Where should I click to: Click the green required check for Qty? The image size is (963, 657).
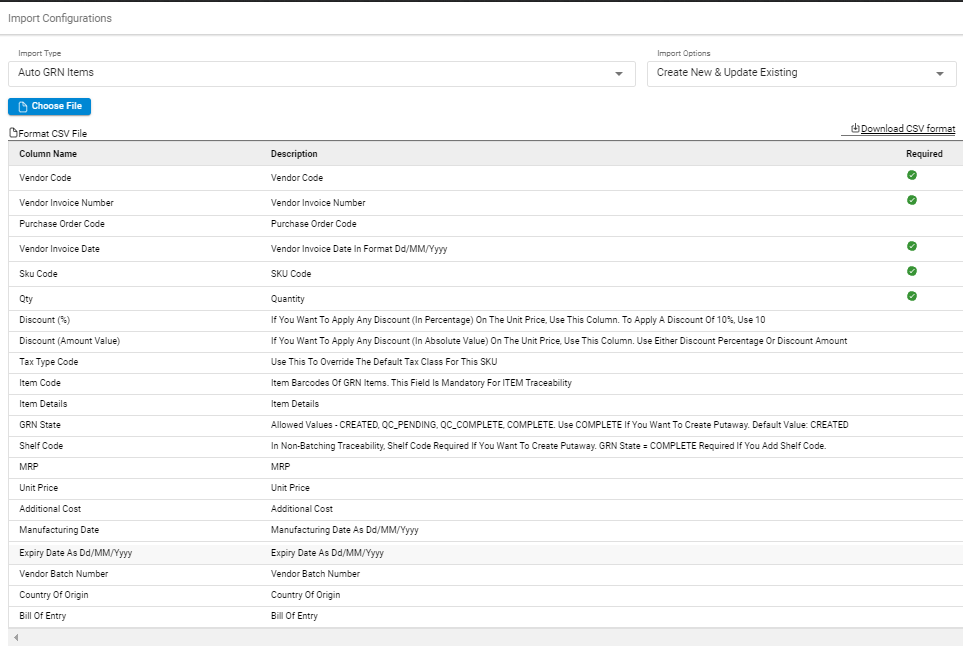click(x=911, y=296)
